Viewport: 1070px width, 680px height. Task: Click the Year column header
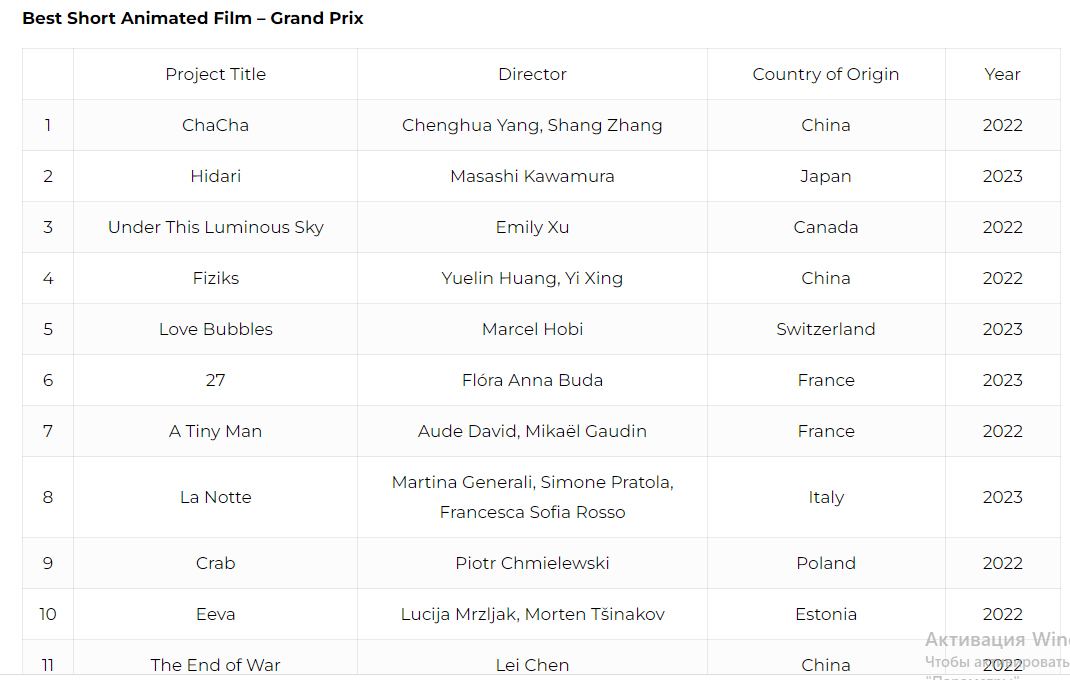1002,74
